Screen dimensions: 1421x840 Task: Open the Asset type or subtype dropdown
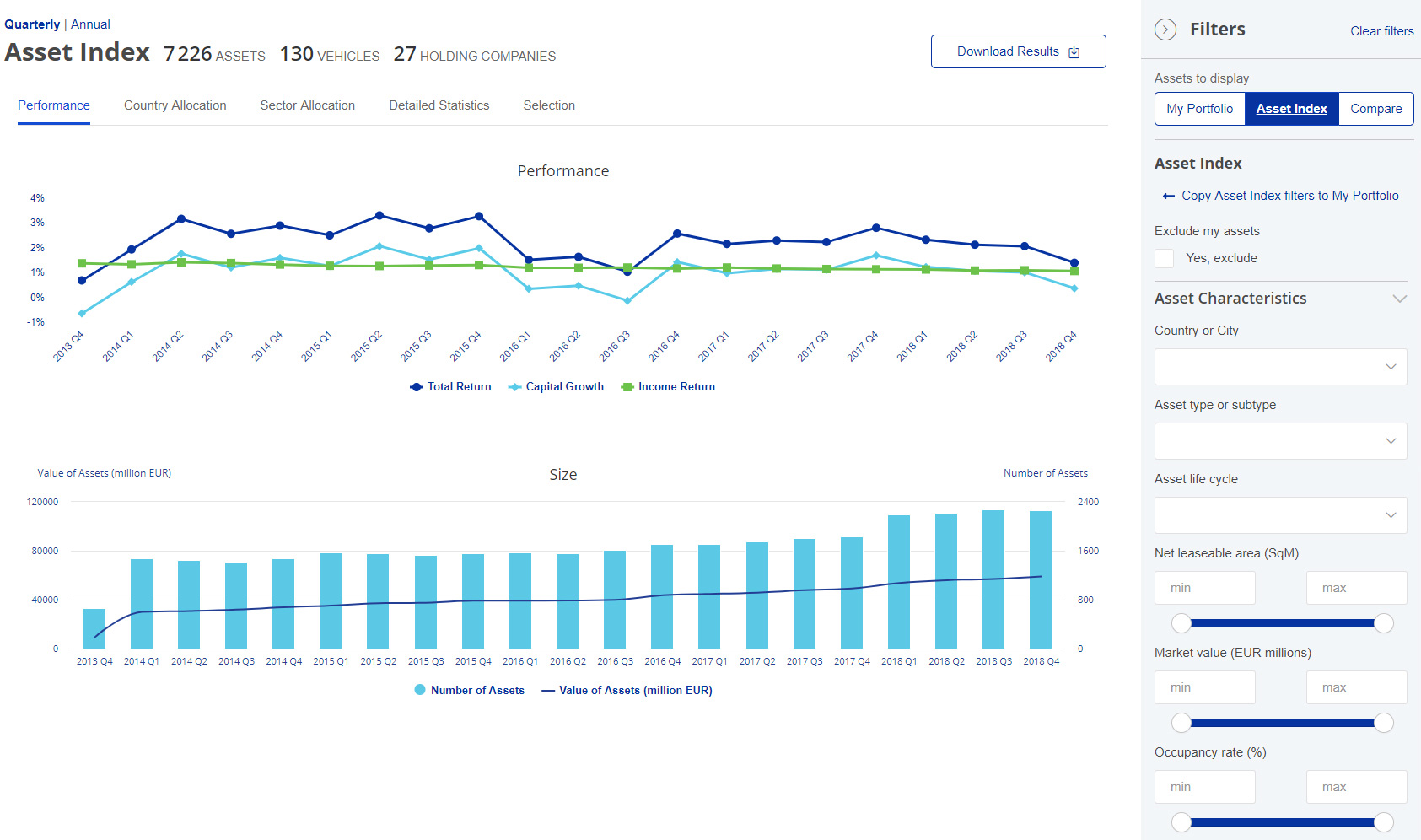1280,441
